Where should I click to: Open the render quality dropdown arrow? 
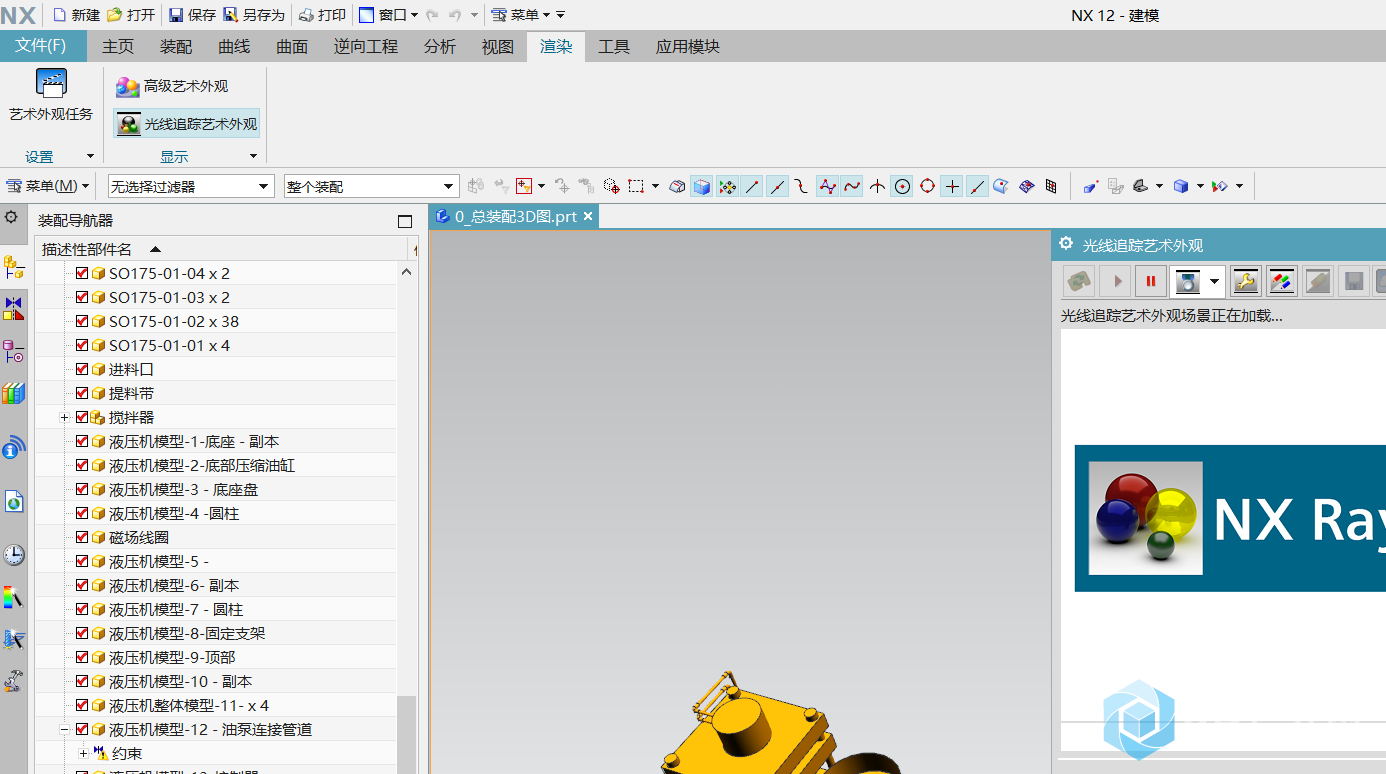point(1215,282)
